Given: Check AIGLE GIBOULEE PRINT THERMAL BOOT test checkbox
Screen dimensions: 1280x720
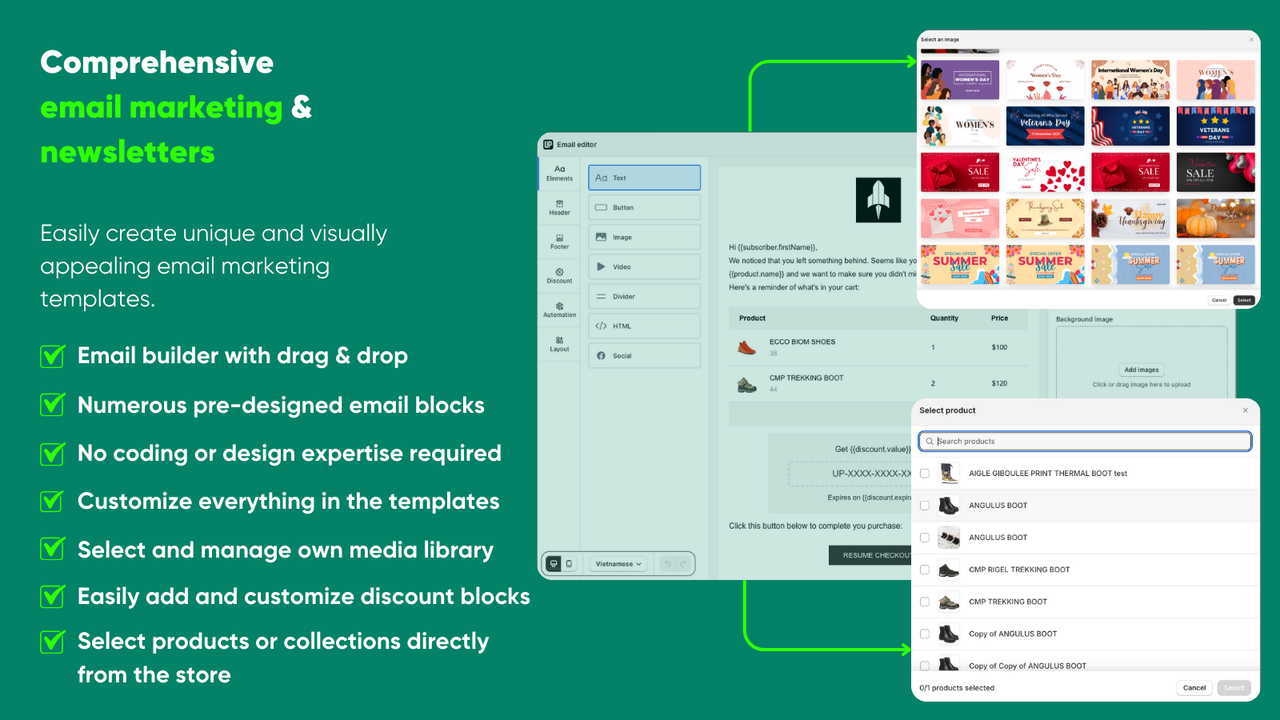Looking at the screenshot, I should (x=925, y=473).
